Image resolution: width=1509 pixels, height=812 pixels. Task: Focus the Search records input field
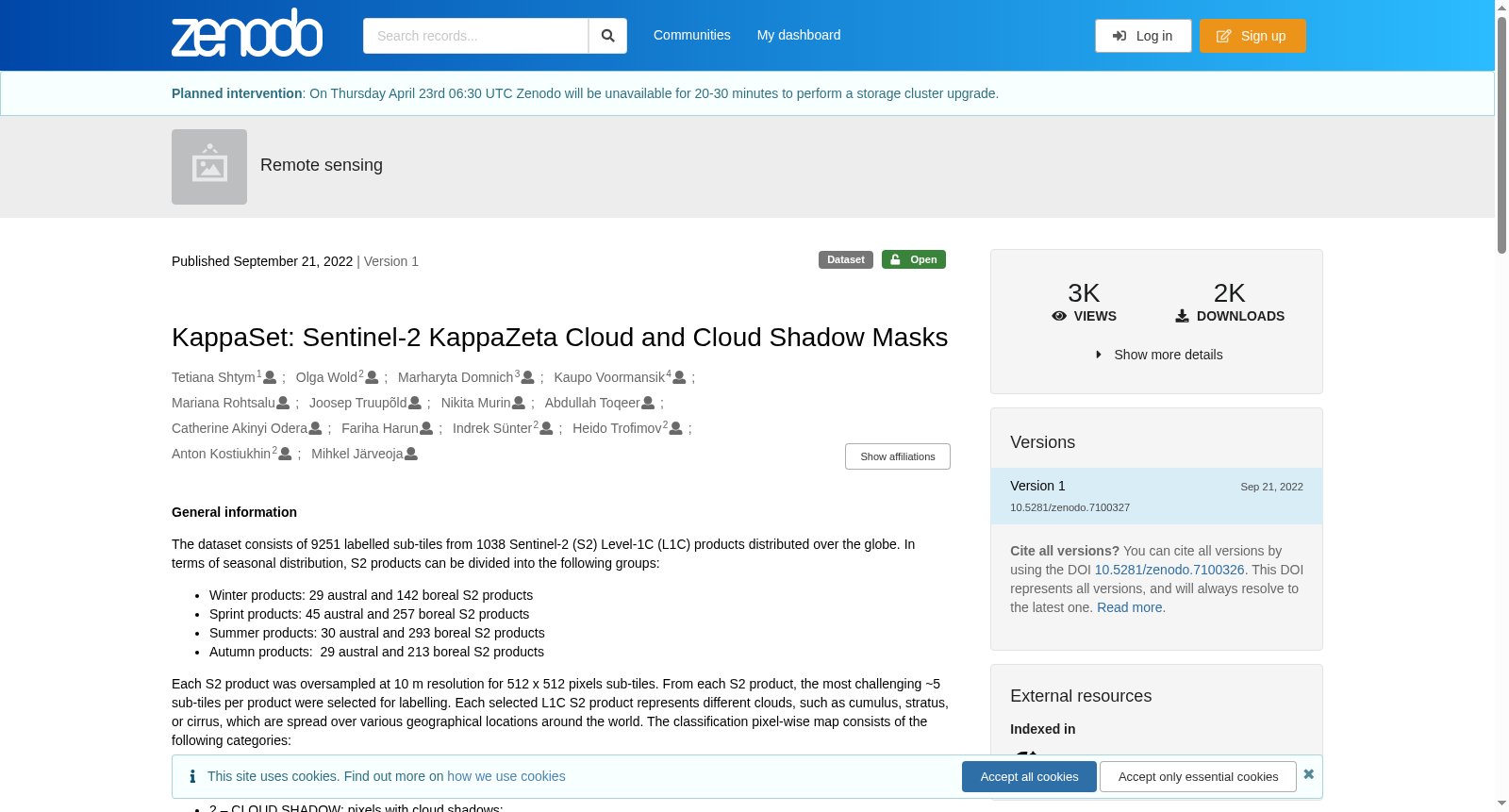[475, 36]
